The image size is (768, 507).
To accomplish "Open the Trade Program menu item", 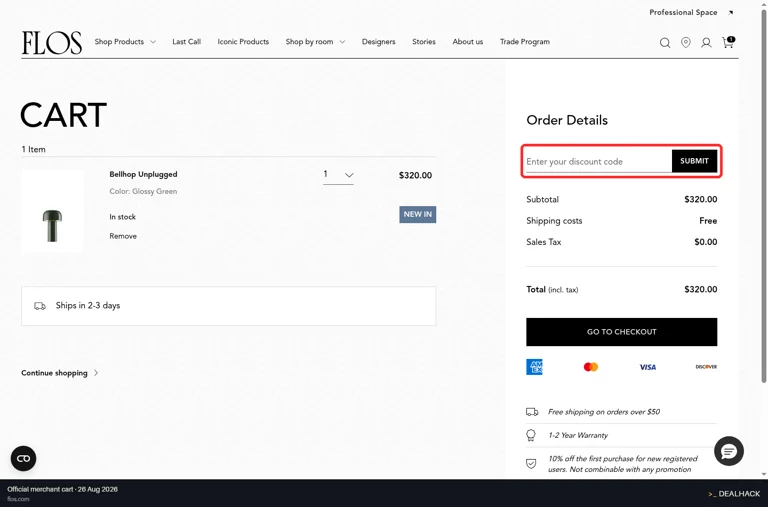I will click(x=525, y=42).
